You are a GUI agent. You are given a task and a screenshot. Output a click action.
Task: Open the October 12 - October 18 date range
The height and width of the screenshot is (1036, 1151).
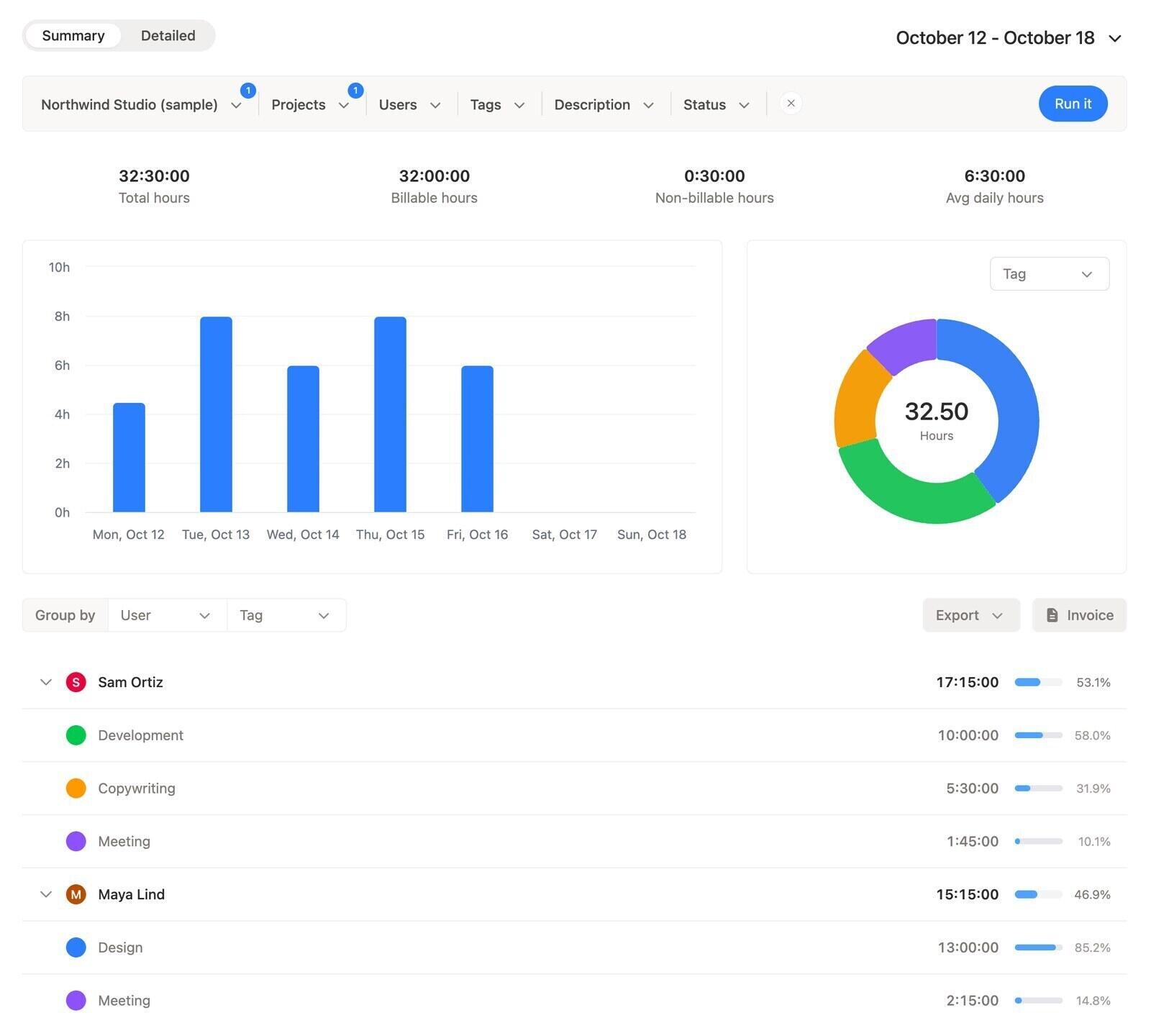pyautogui.click(x=1009, y=38)
